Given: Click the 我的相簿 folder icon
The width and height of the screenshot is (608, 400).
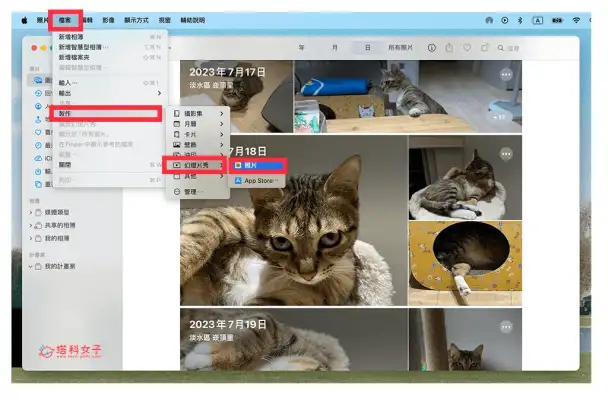Looking at the screenshot, I should [38, 238].
